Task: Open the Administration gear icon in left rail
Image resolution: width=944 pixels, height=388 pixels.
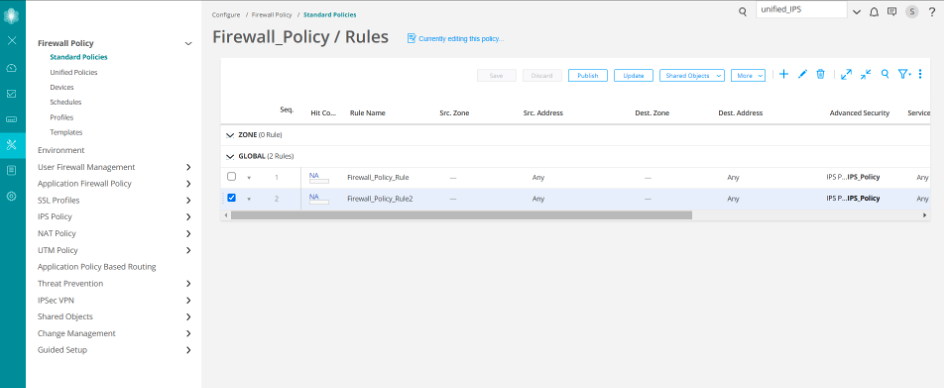Action: click(x=11, y=196)
